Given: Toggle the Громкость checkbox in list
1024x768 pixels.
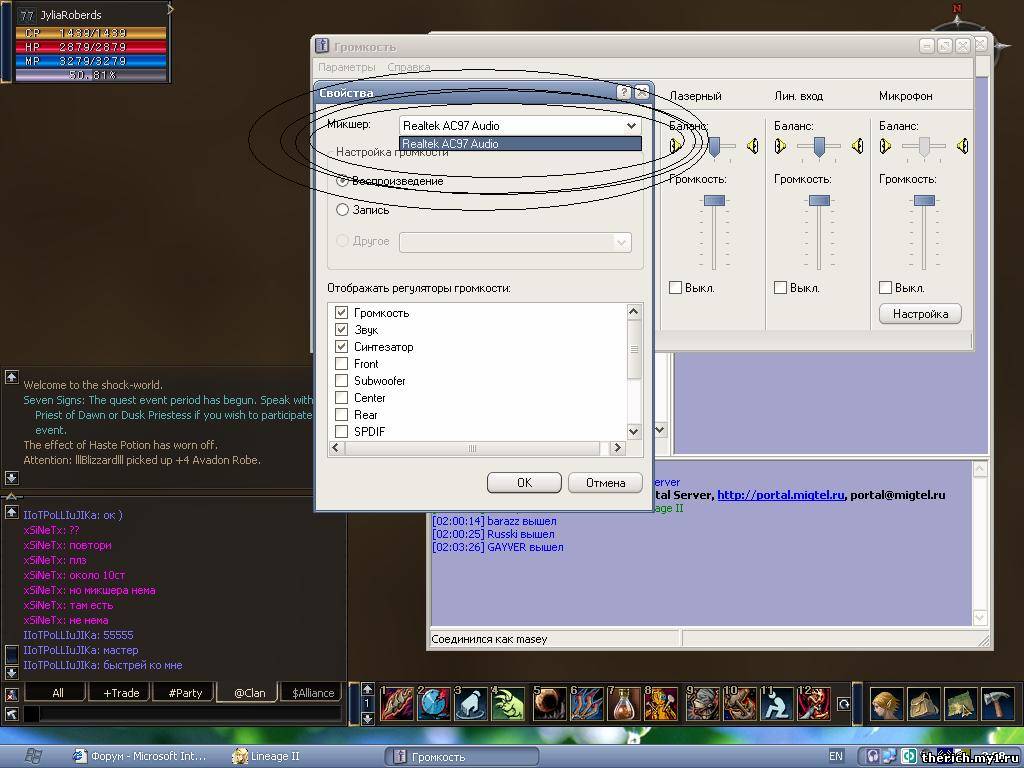Looking at the screenshot, I should pos(341,312).
